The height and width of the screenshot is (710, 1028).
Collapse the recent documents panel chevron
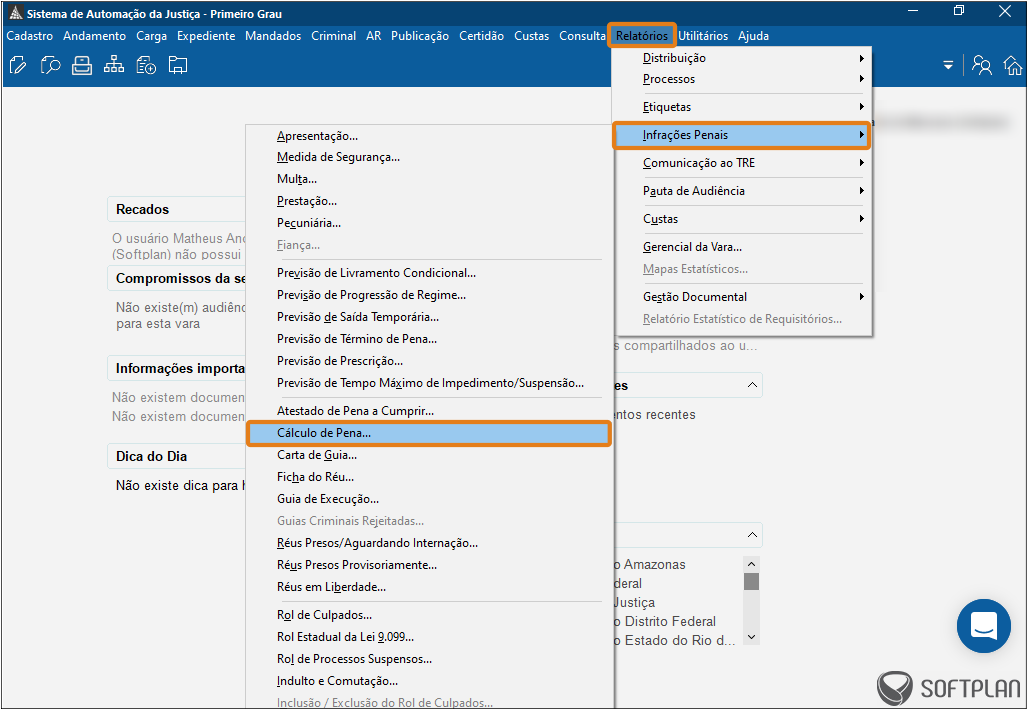coord(752,385)
